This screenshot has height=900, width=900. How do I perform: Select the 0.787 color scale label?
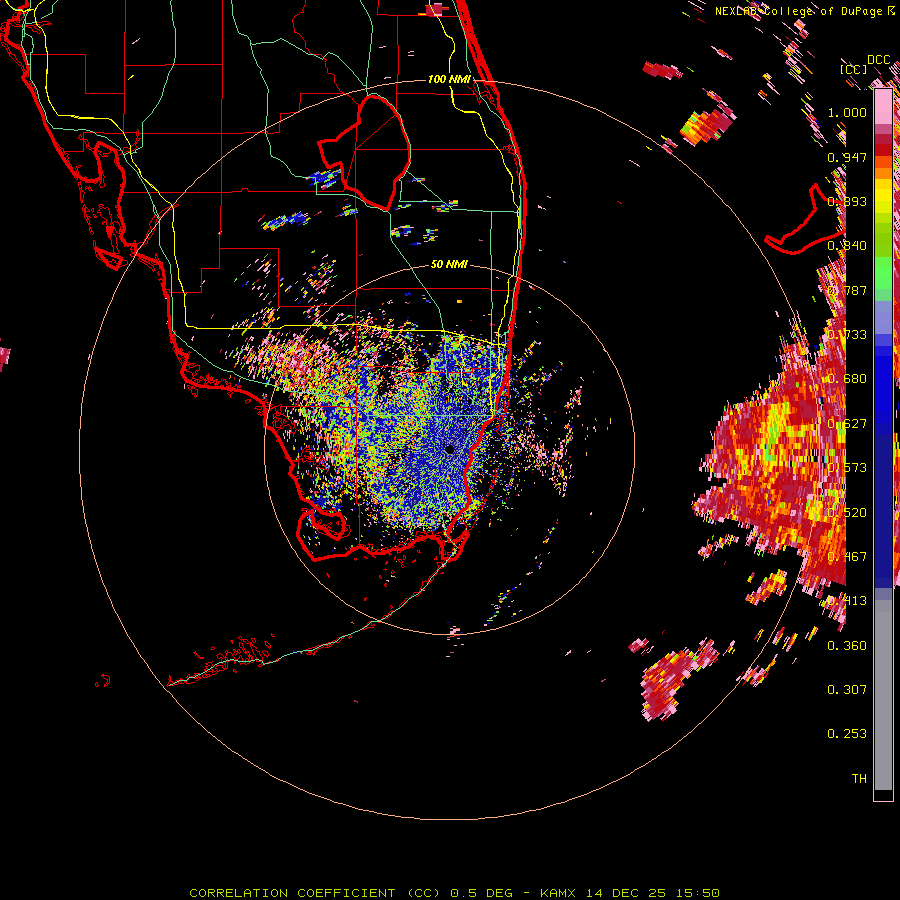coord(847,290)
